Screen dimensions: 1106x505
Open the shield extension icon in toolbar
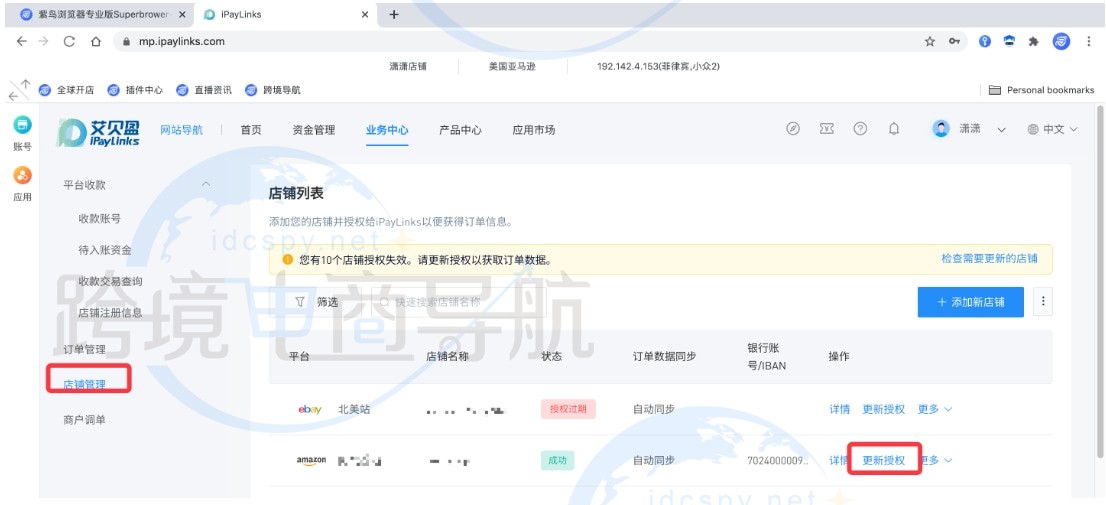(x=1009, y=42)
